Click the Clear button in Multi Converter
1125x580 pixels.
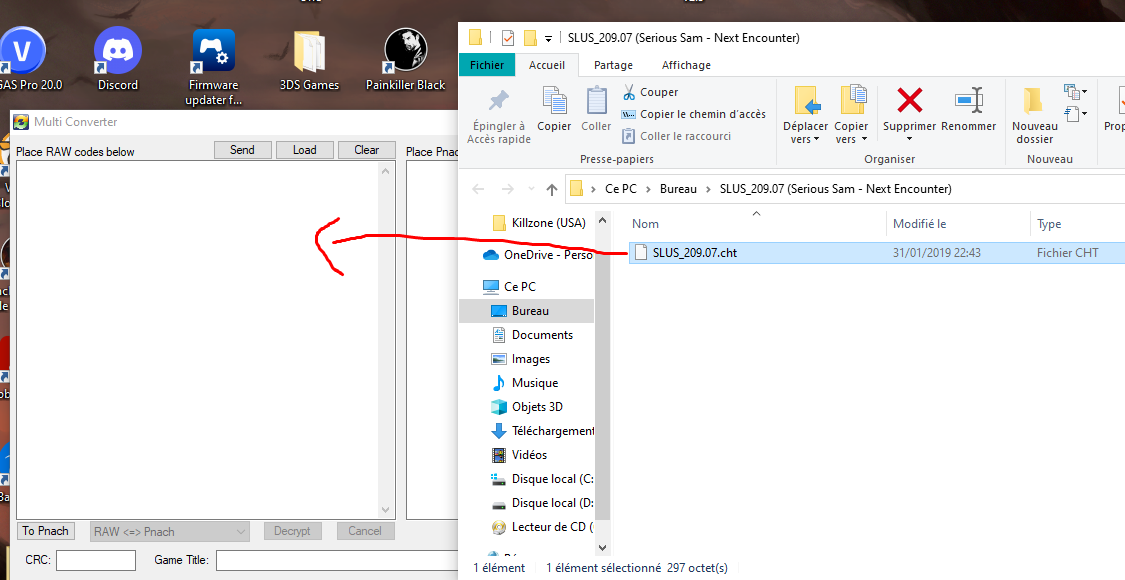pos(367,150)
